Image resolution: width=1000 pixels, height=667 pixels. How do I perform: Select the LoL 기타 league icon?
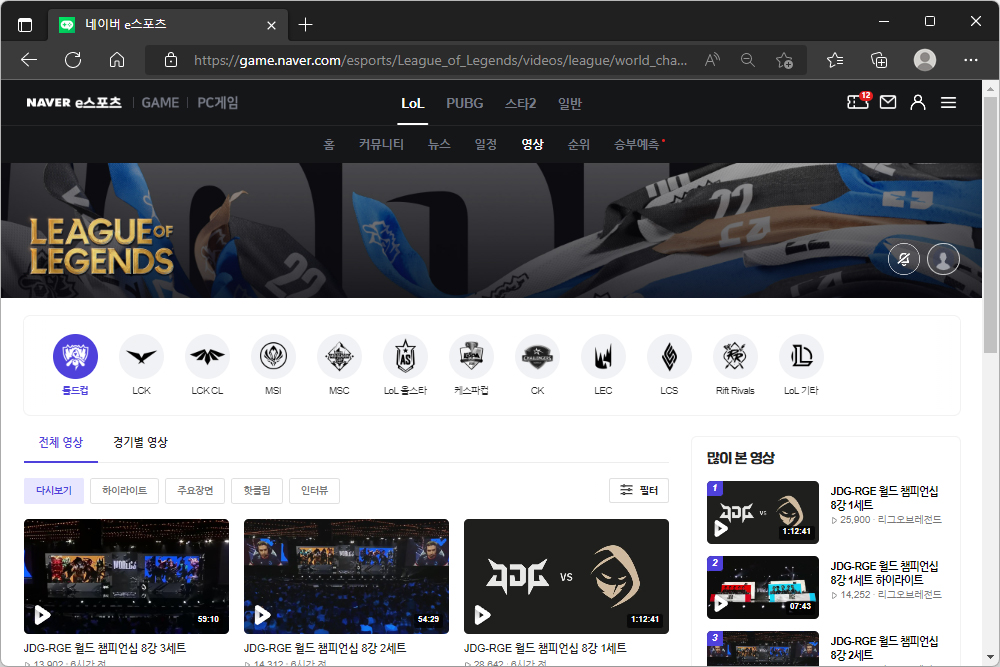point(802,356)
